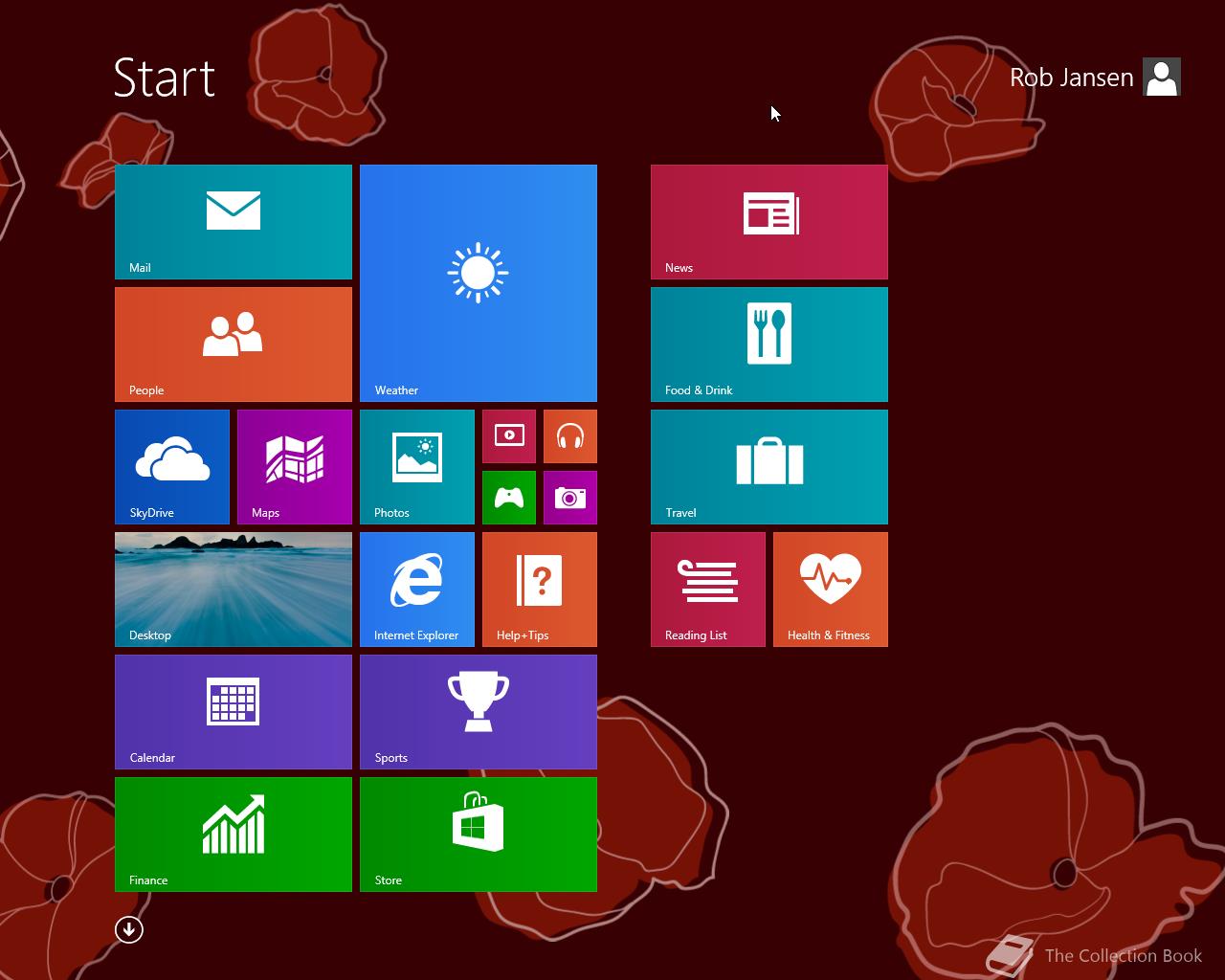Switch to the Desktop tile
Screen dimensions: 1225x980
[x=234, y=590]
